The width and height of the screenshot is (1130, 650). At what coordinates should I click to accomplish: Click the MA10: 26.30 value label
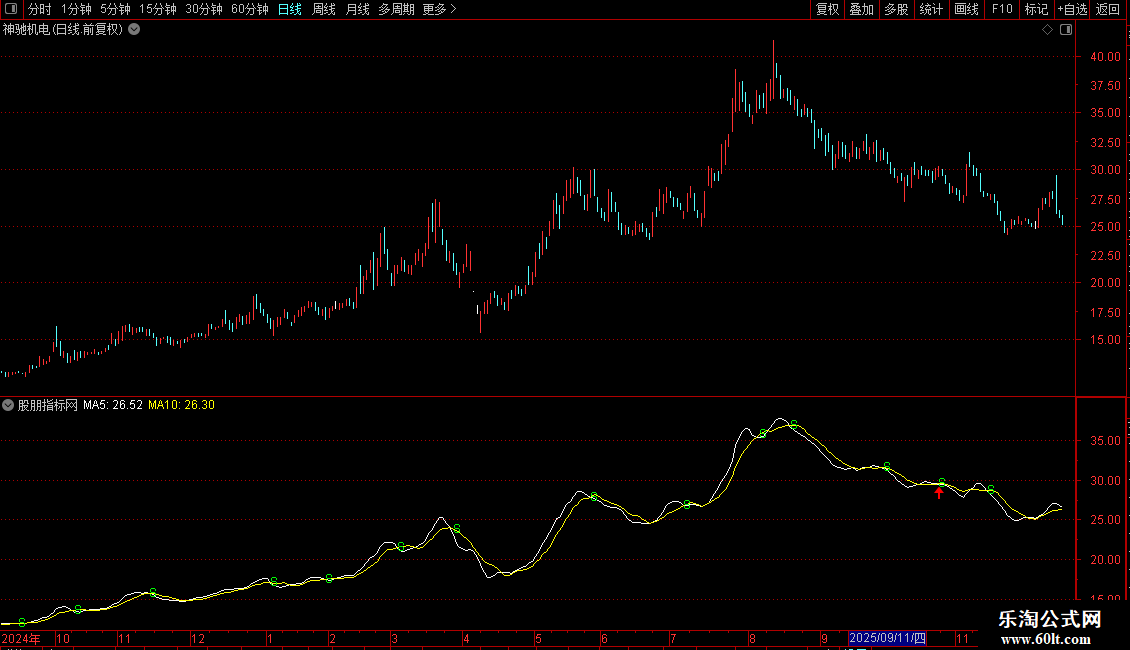(181, 405)
